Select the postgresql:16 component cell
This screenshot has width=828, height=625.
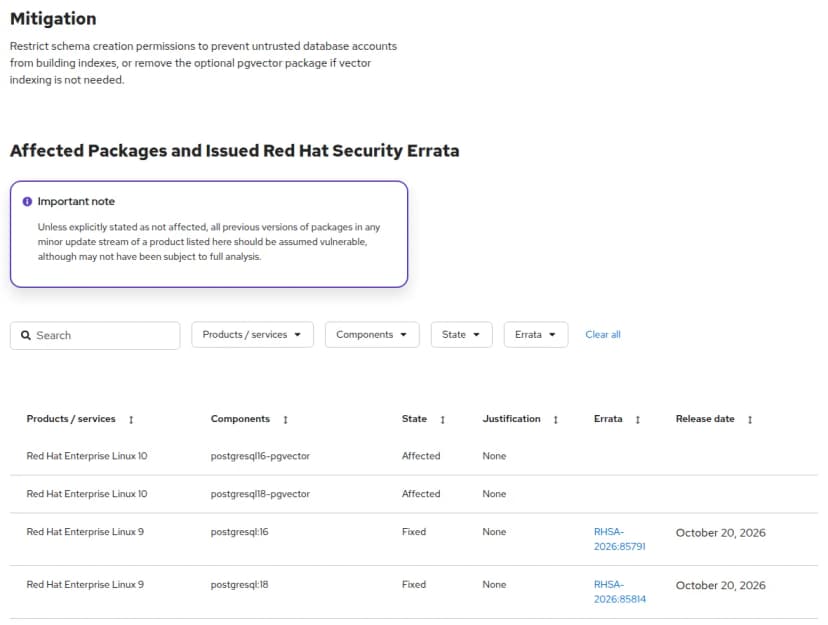(239, 532)
